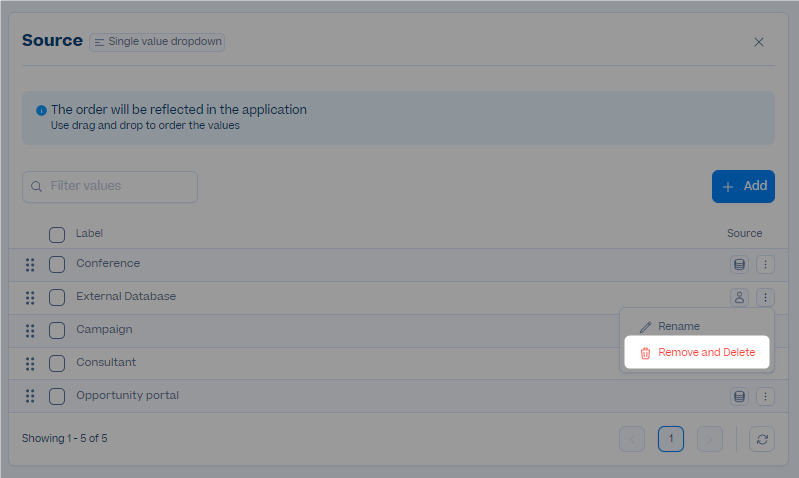Tick the Conference checkbox
The height and width of the screenshot is (478, 799).
(x=57, y=264)
